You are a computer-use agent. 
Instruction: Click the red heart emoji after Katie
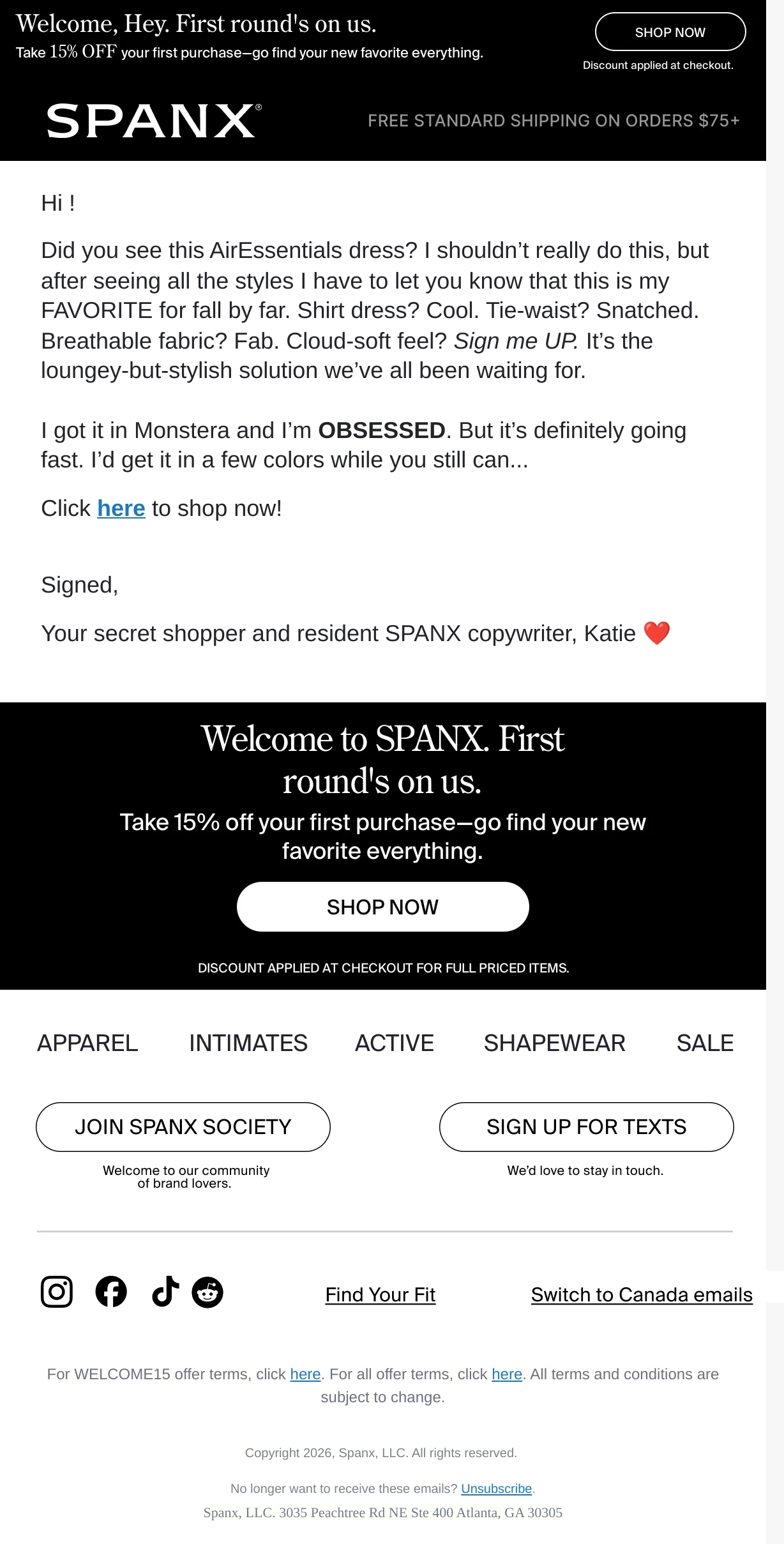(656, 633)
